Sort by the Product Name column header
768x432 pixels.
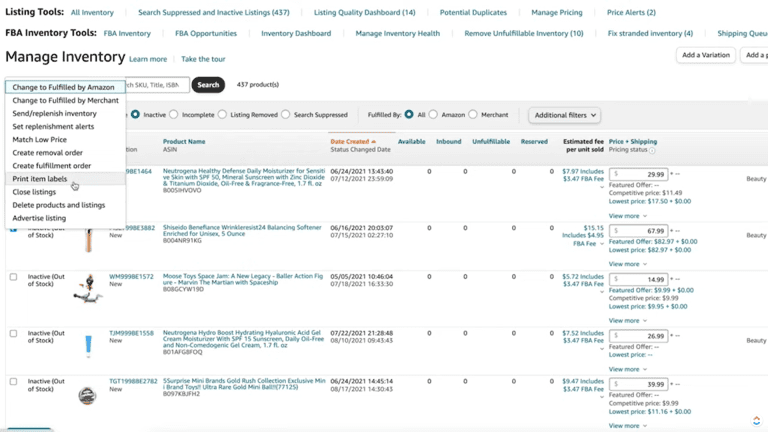pos(184,142)
